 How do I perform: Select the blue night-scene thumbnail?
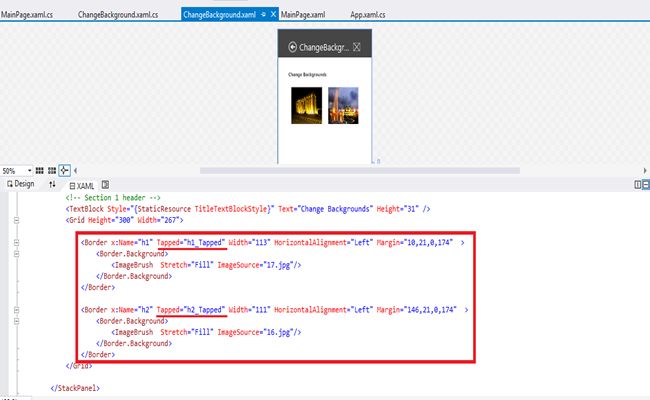(x=343, y=105)
